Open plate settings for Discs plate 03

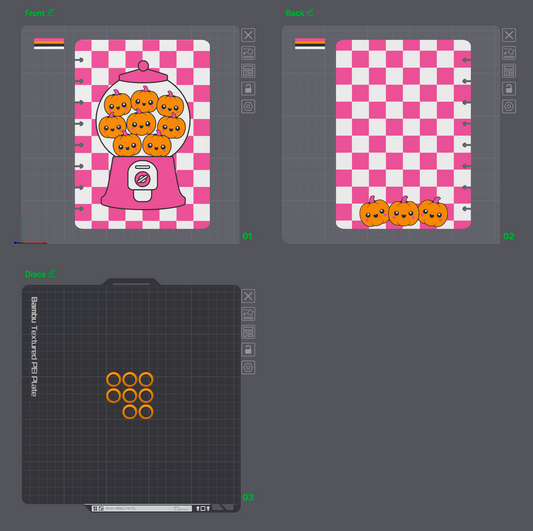point(248,367)
